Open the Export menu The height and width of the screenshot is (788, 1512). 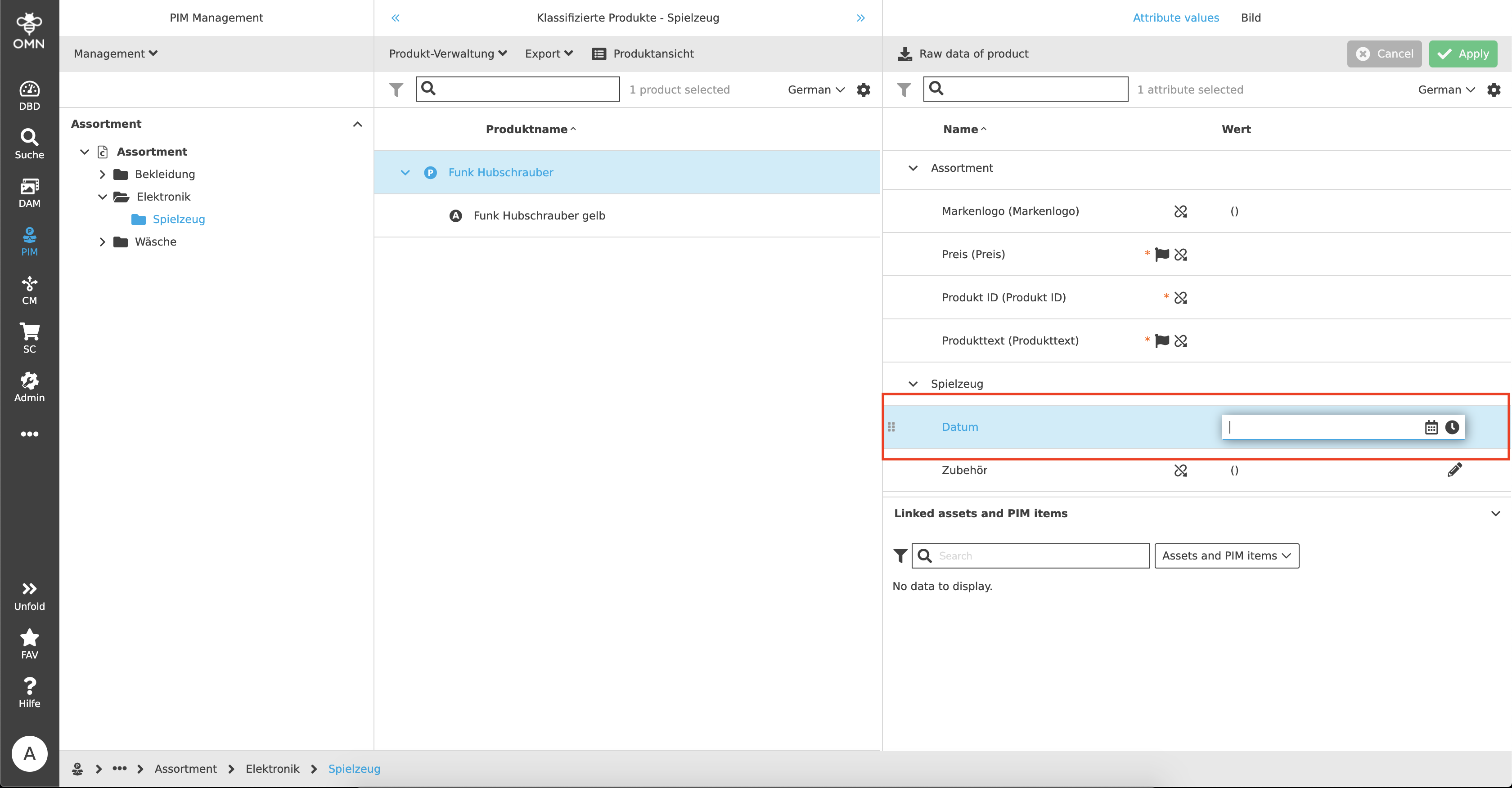tap(548, 54)
